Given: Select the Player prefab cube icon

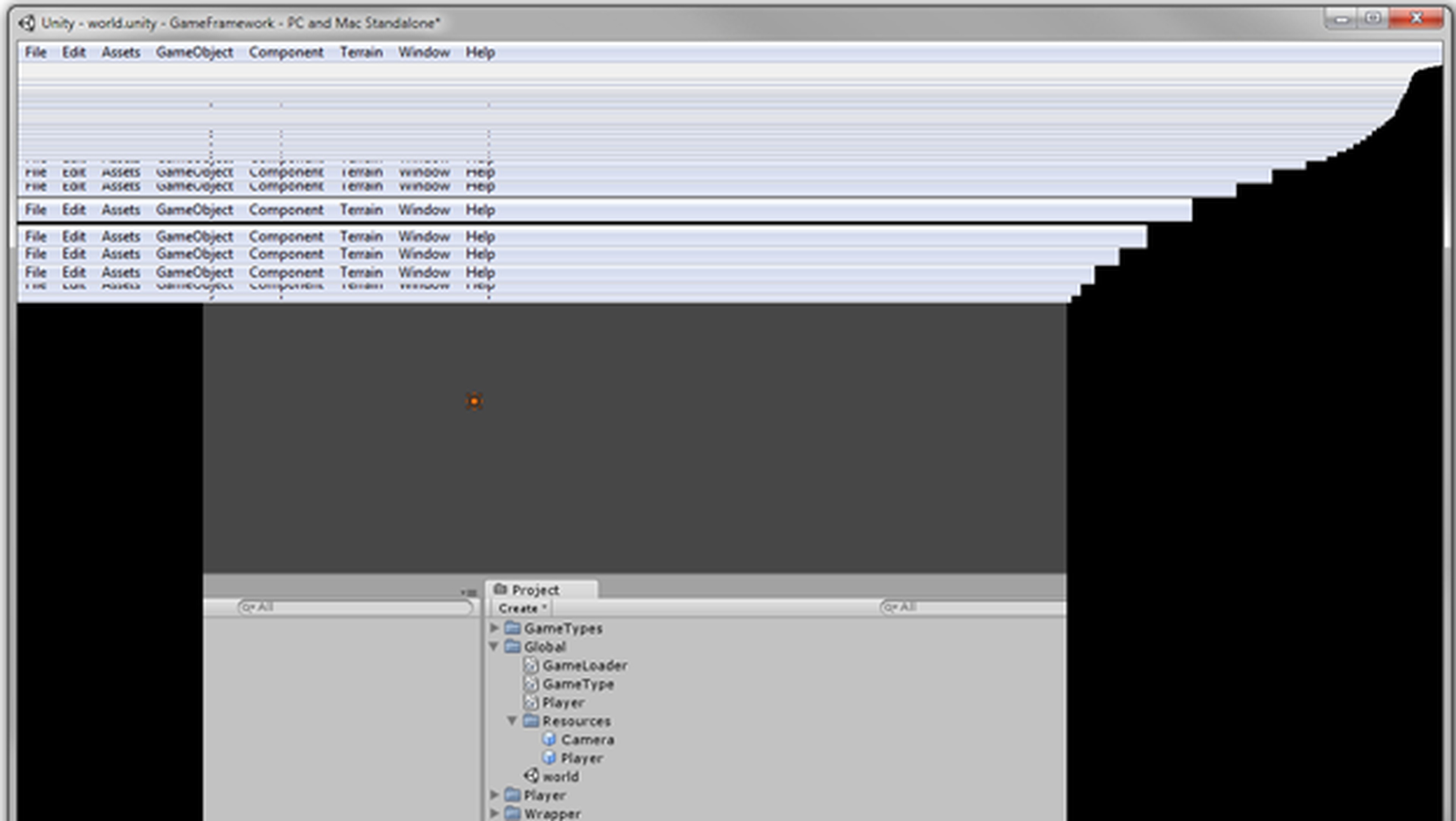Looking at the screenshot, I should click(549, 758).
